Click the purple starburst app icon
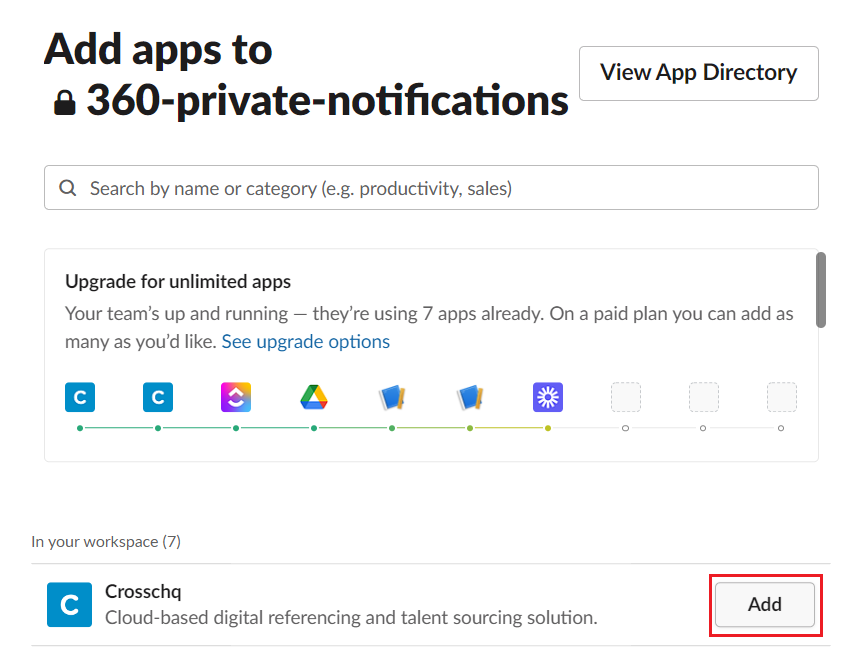 point(548,397)
